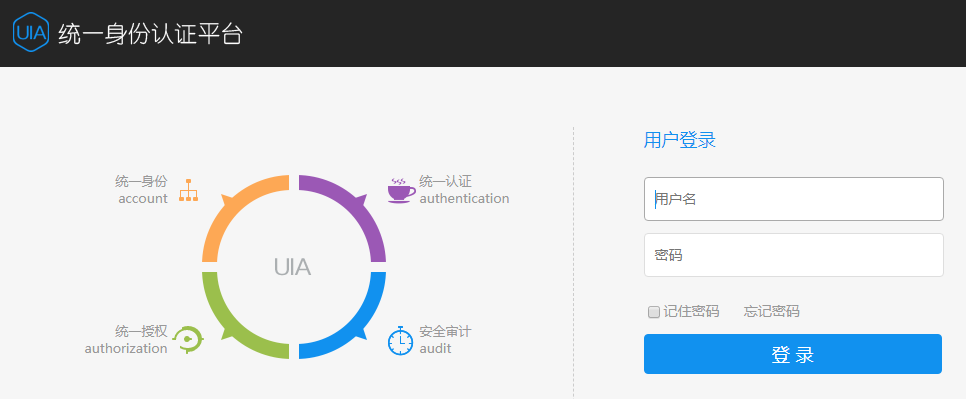
Task: Click the 记住密码 checkbox label text
Action: click(x=691, y=312)
